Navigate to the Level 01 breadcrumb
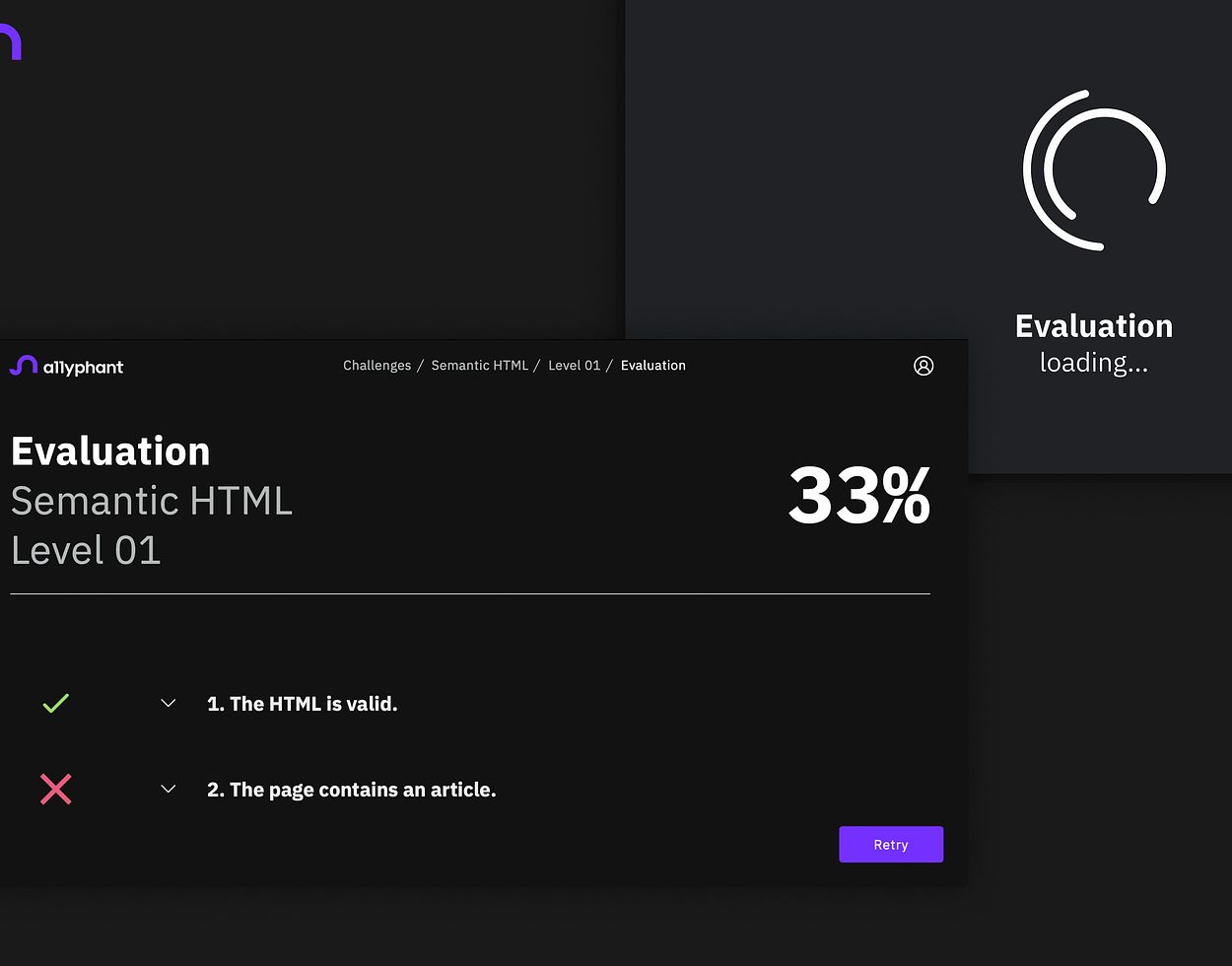The width and height of the screenshot is (1232, 966). pyautogui.click(x=574, y=366)
